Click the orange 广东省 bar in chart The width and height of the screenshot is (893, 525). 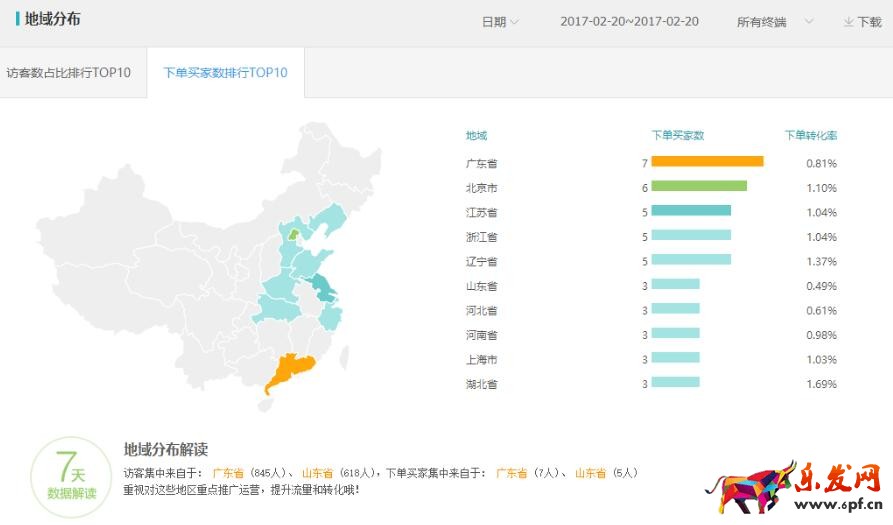[x=707, y=162]
